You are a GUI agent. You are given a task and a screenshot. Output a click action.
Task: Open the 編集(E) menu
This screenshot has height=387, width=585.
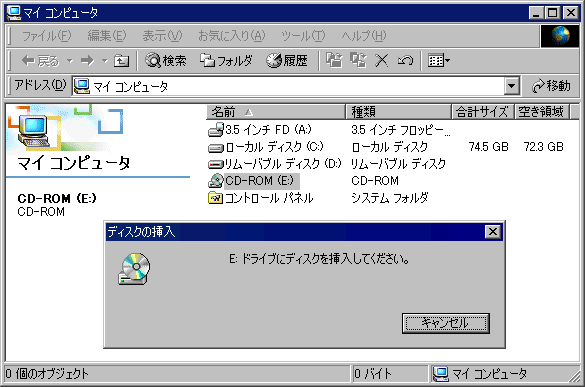pos(107,36)
